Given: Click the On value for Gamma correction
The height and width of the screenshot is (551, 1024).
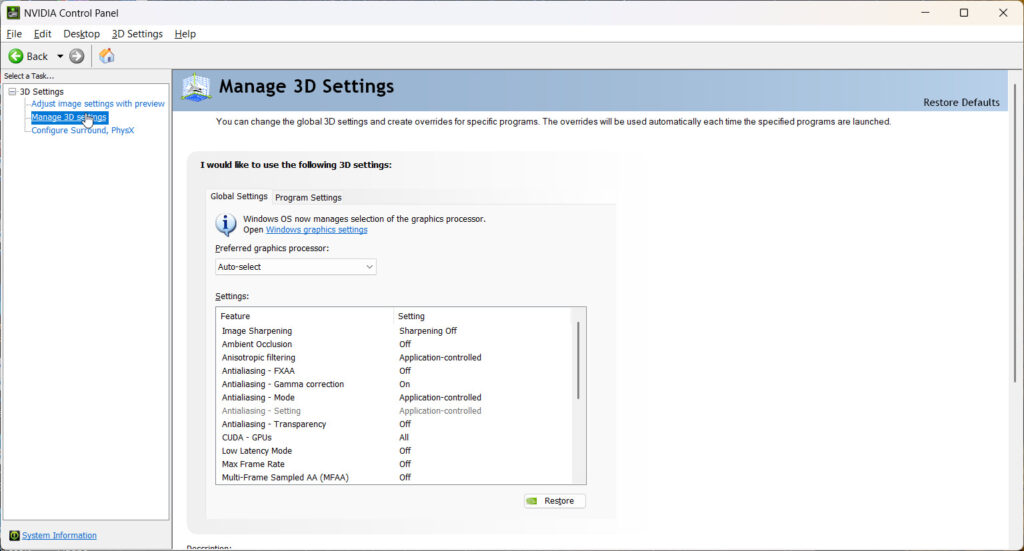Looking at the screenshot, I should click(x=404, y=384).
